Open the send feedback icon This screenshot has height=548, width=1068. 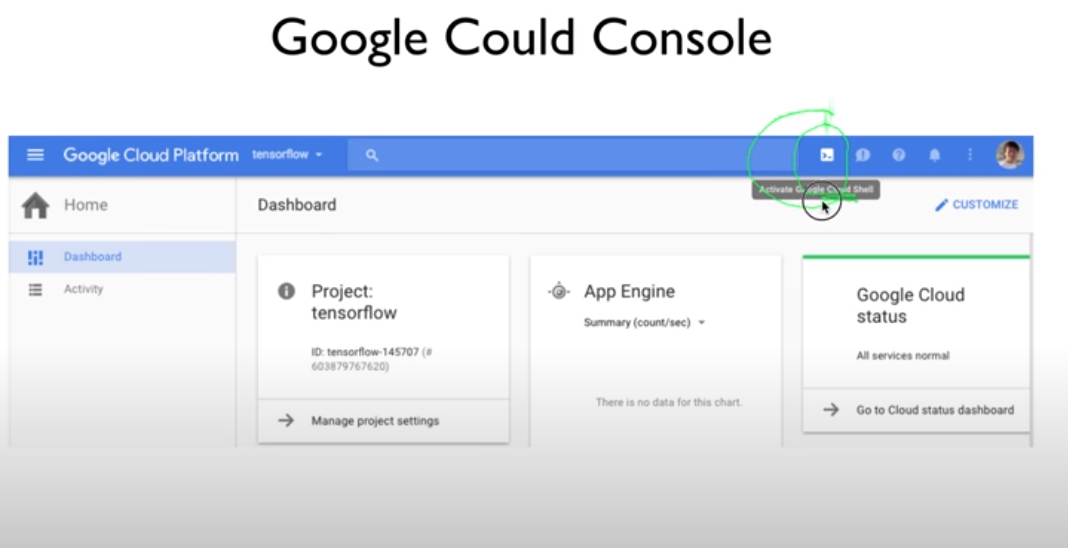(x=863, y=155)
